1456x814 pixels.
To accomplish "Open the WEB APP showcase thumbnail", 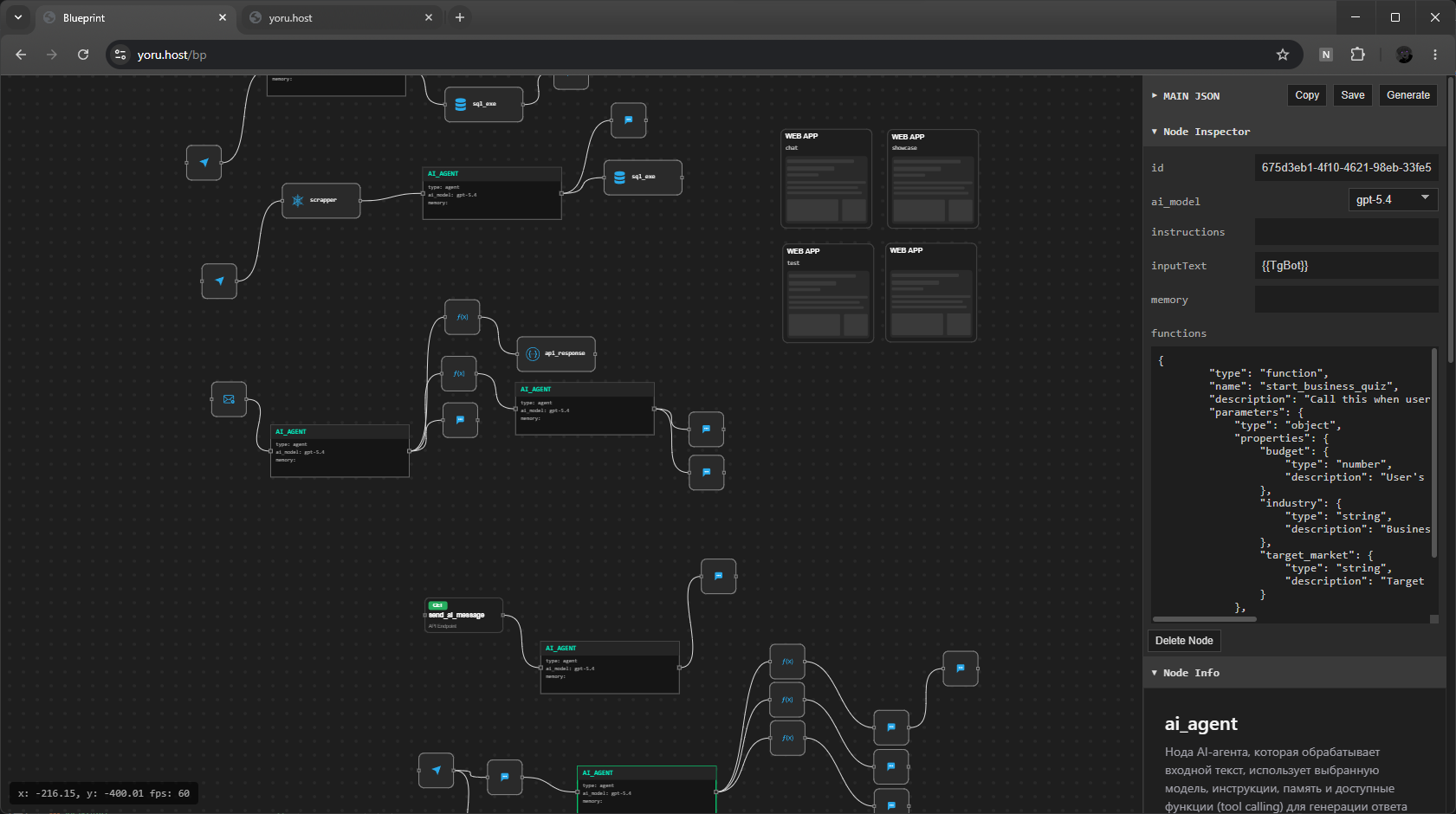I will pyautogui.click(x=933, y=178).
